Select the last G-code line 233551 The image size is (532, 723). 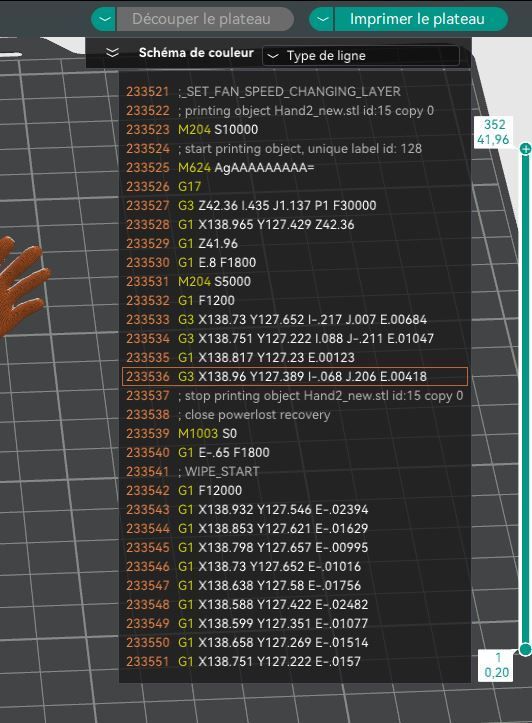tap(295, 662)
